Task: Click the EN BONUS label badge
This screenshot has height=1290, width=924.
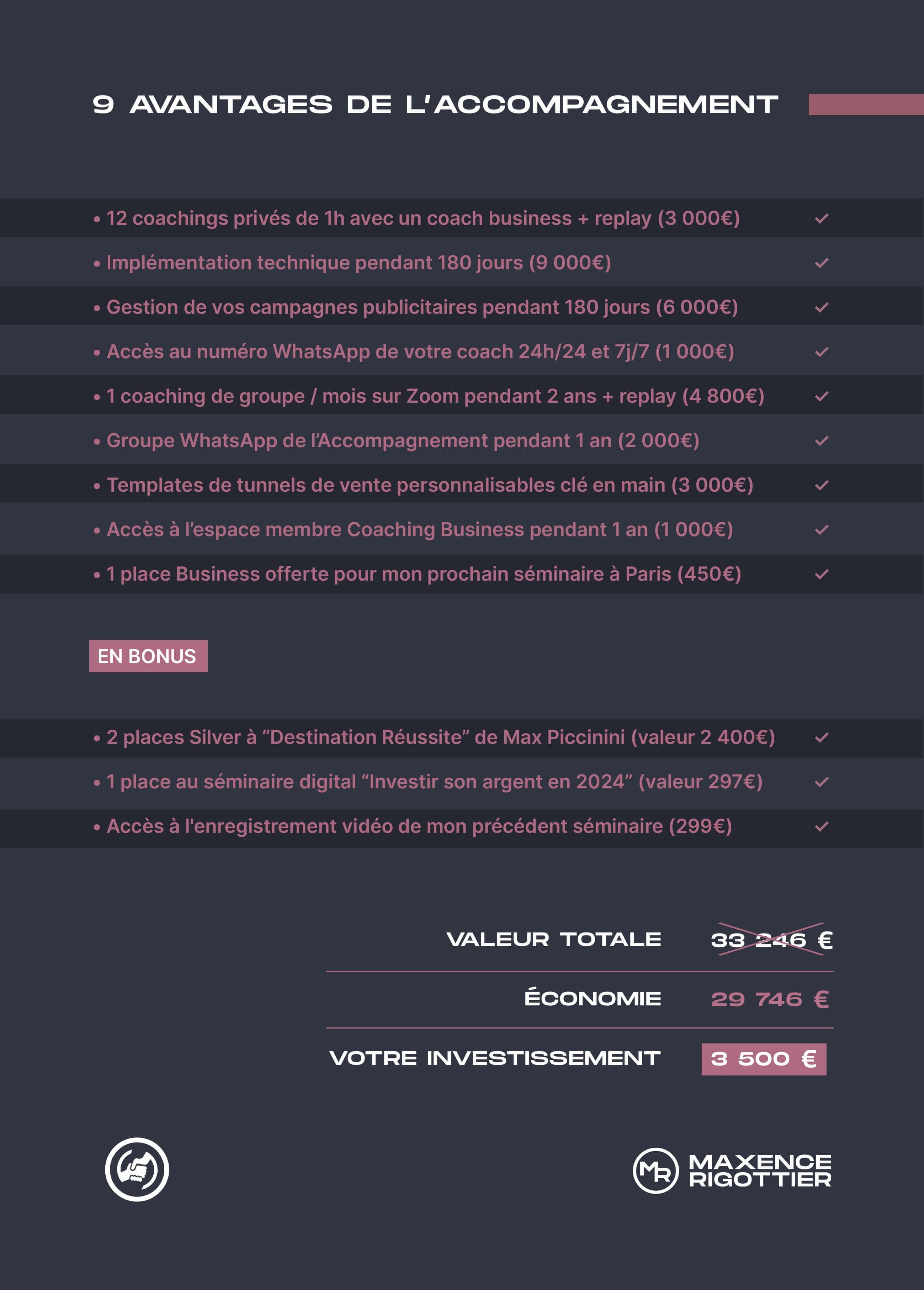Action: [148, 656]
